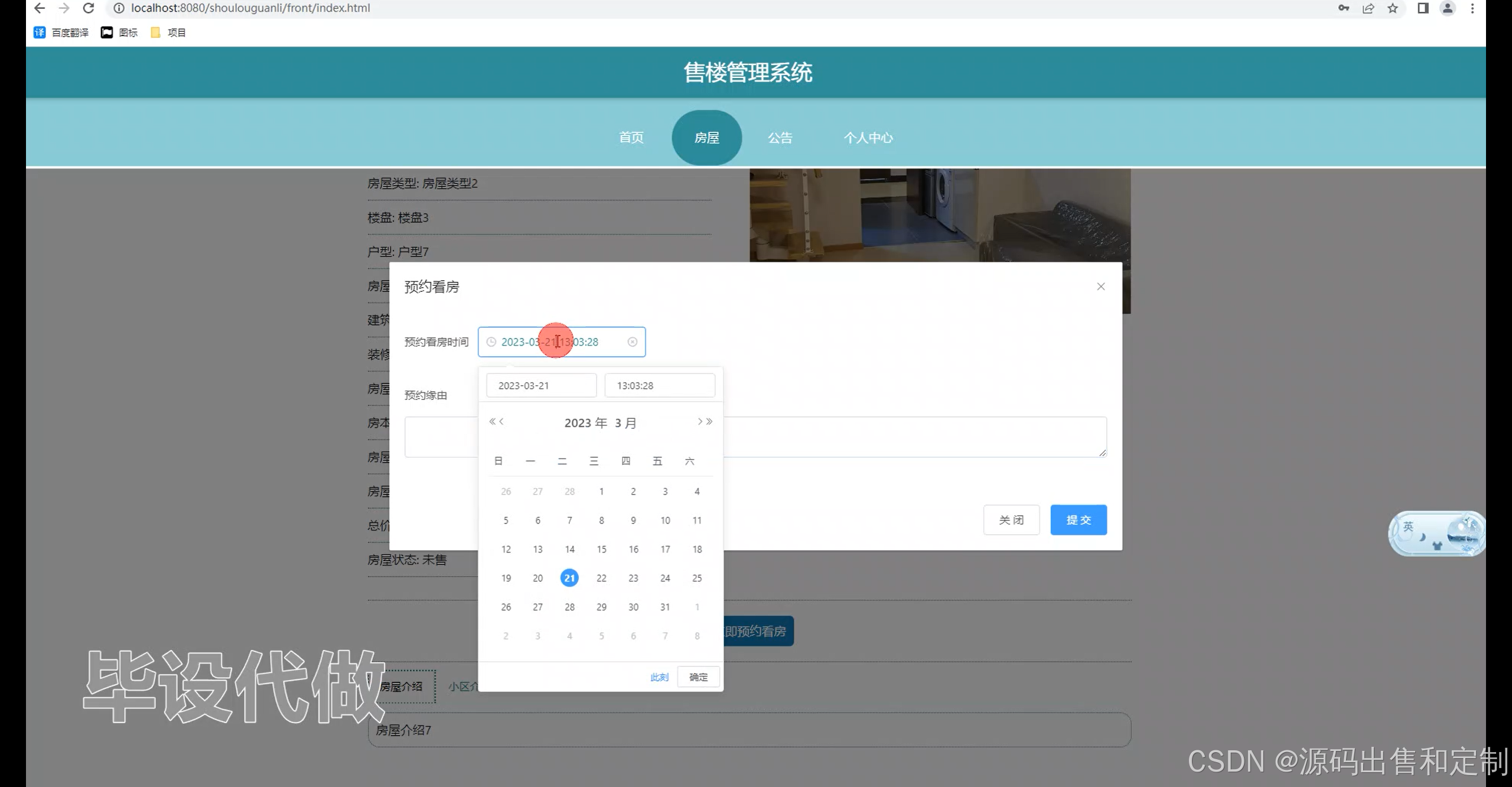1512x787 pixels.
Task: Go to previous month with the left arrow
Action: click(502, 421)
